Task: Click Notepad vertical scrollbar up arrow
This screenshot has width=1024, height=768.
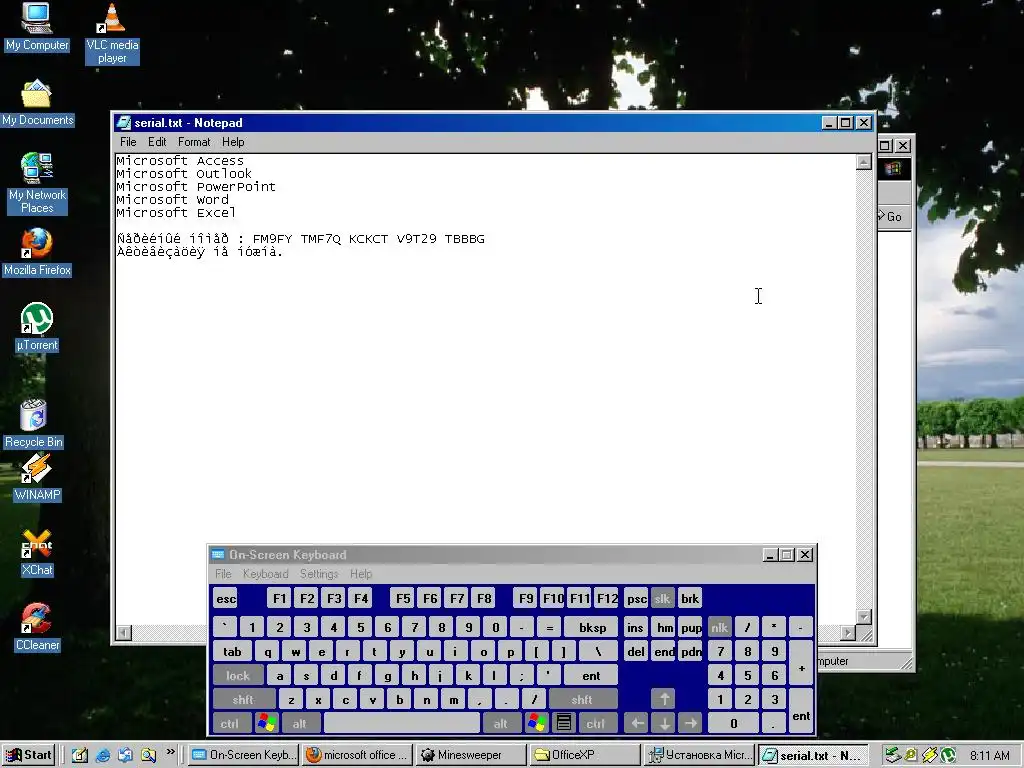Action: pyautogui.click(x=863, y=162)
